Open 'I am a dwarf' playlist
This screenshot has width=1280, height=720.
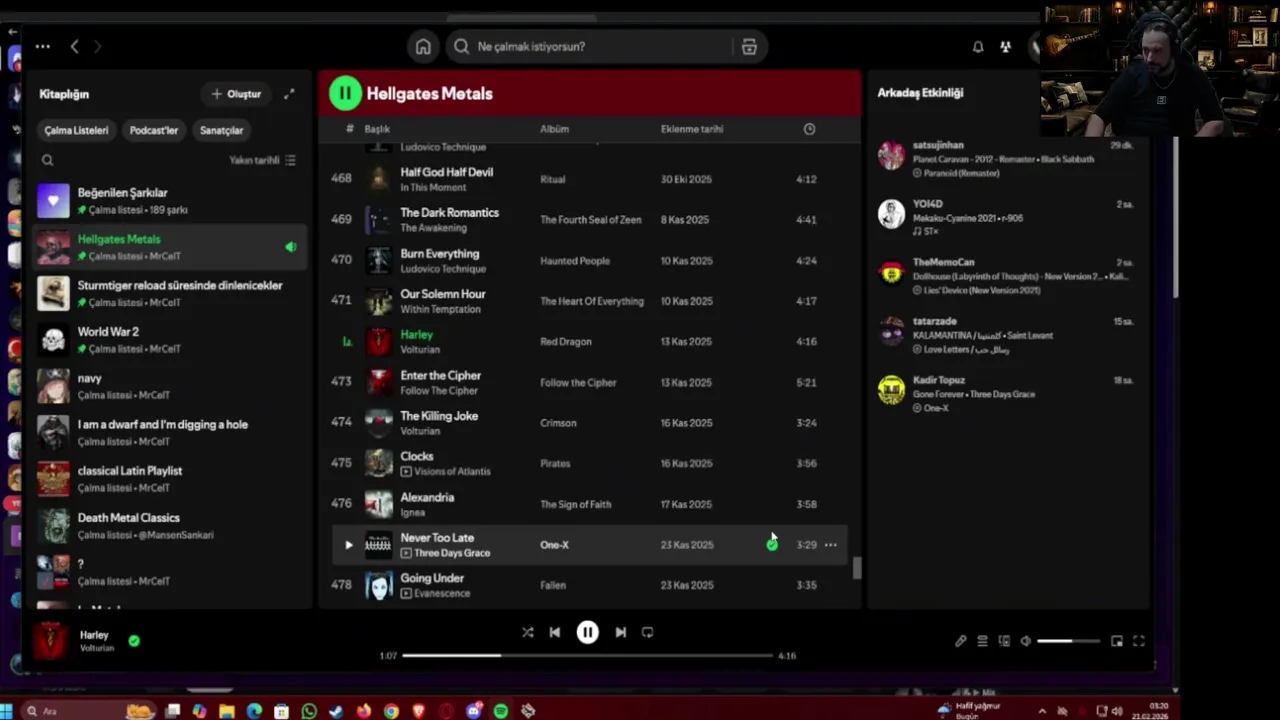point(170,432)
